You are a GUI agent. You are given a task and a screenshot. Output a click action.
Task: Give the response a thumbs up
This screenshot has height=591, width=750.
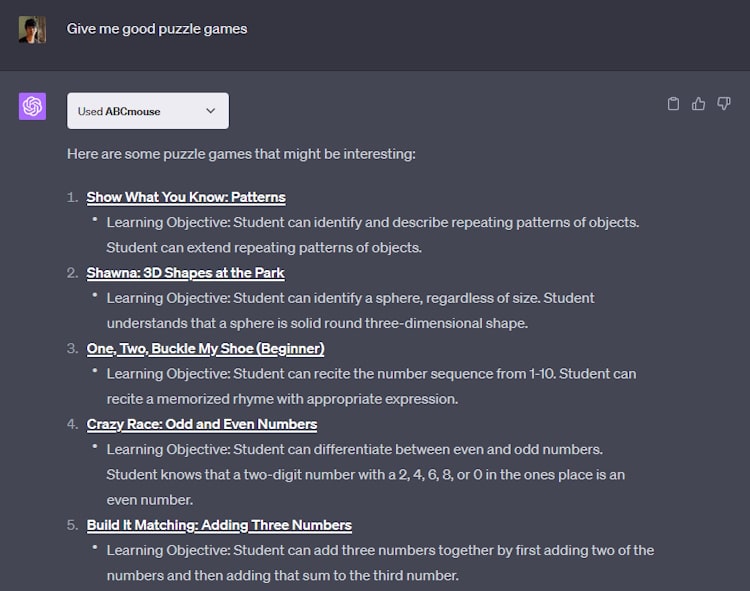click(698, 104)
